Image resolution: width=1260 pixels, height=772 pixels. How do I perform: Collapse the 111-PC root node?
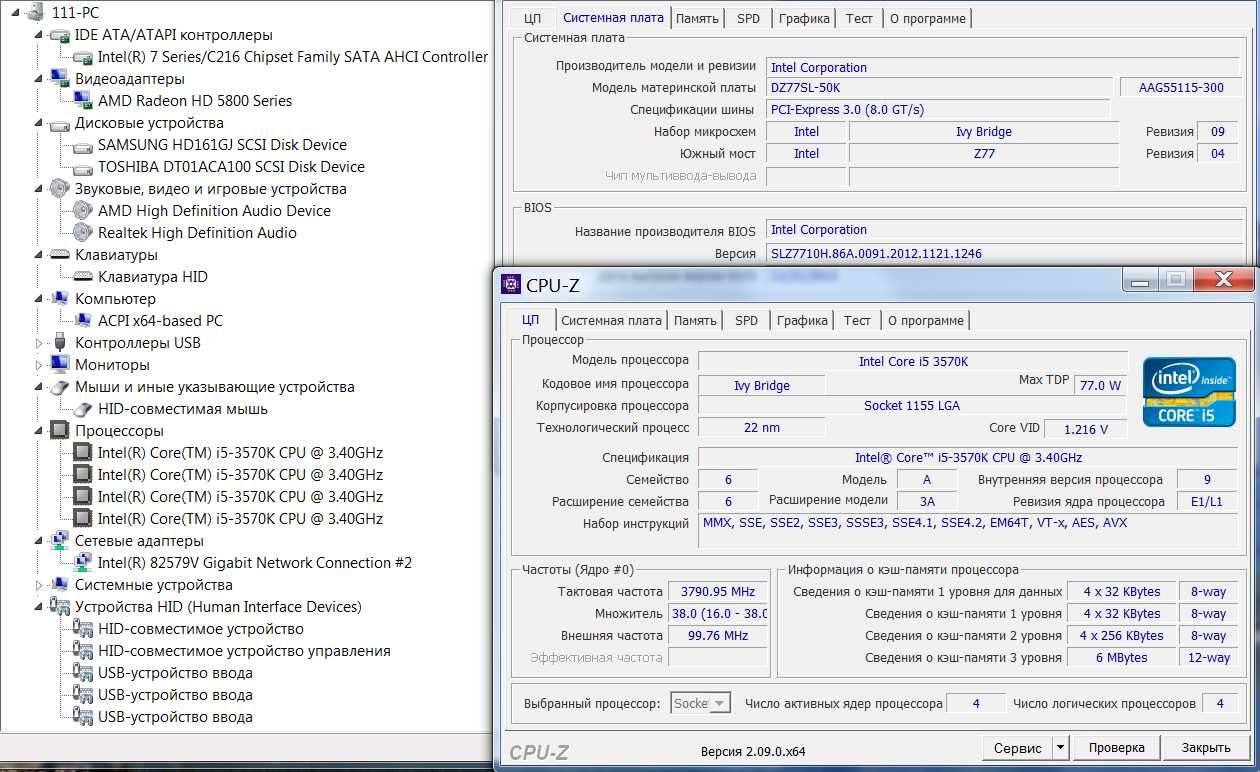pyautogui.click(x=14, y=13)
